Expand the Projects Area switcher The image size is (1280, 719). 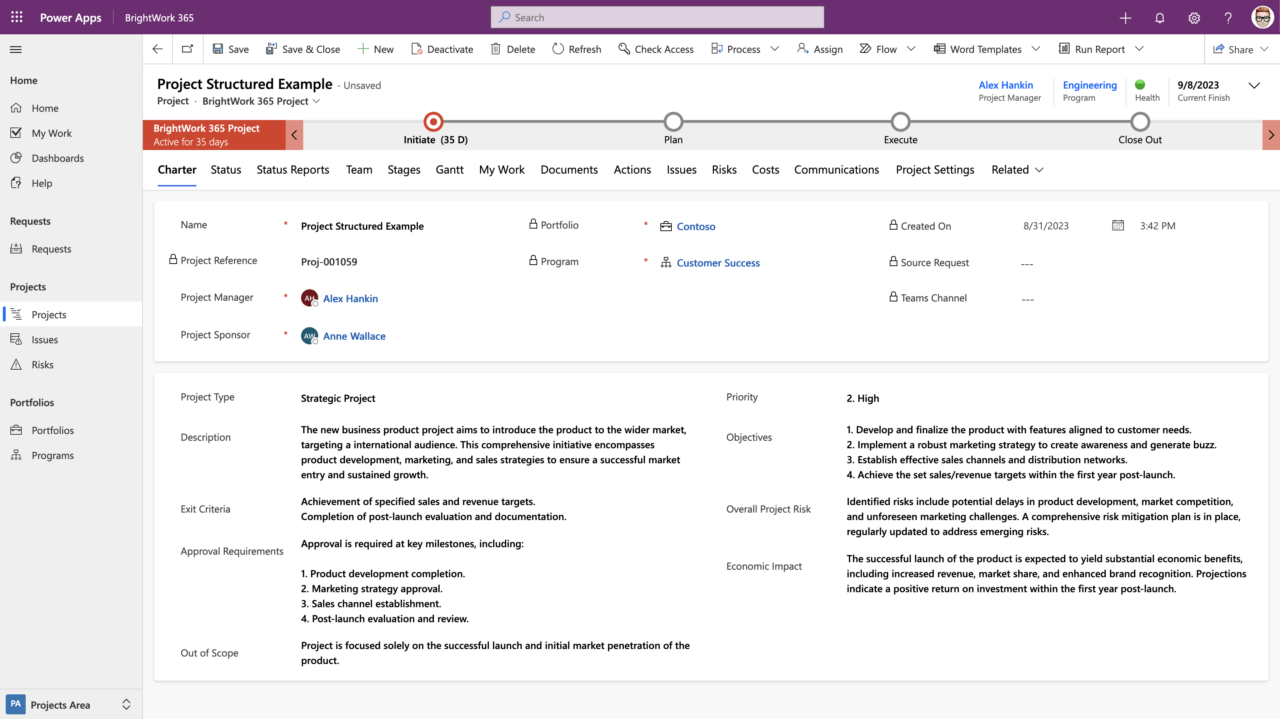pyautogui.click(x=126, y=704)
